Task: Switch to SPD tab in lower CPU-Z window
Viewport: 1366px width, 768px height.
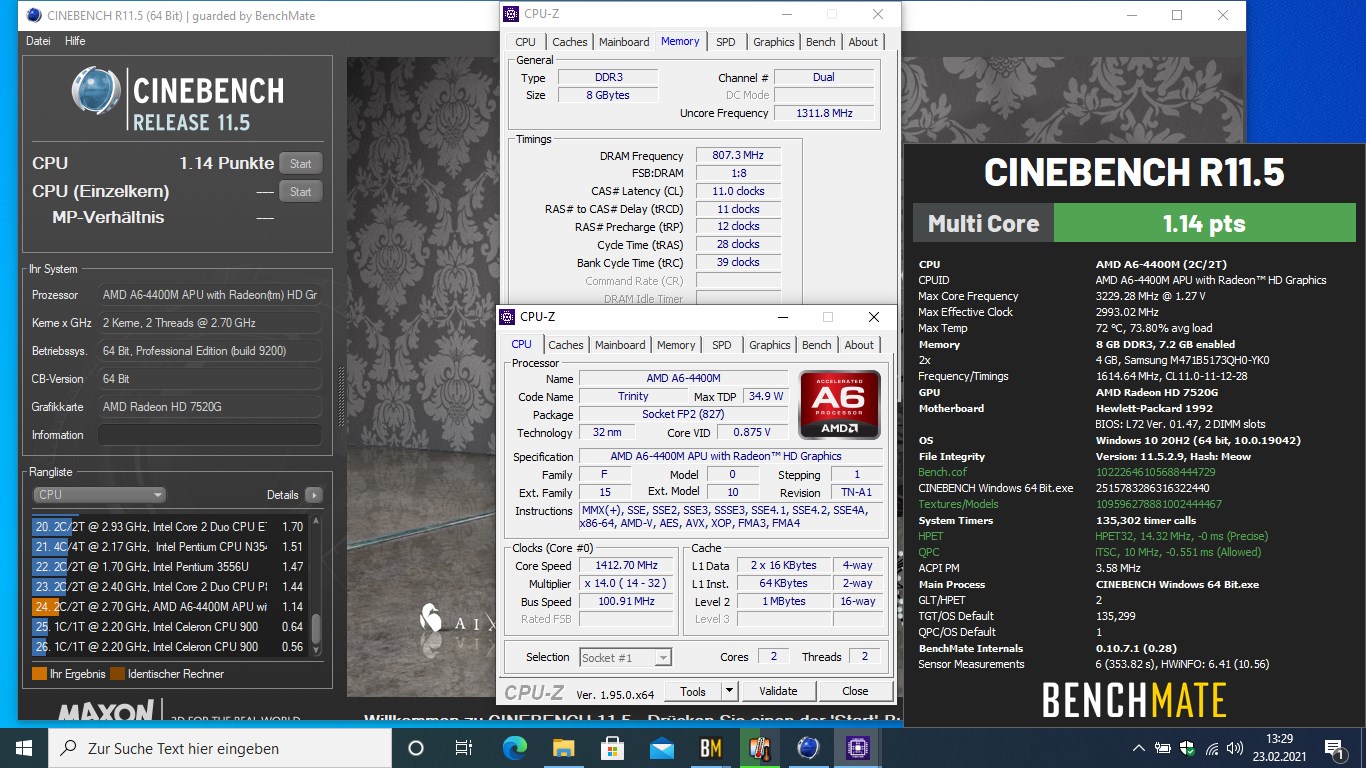Action: 721,345
